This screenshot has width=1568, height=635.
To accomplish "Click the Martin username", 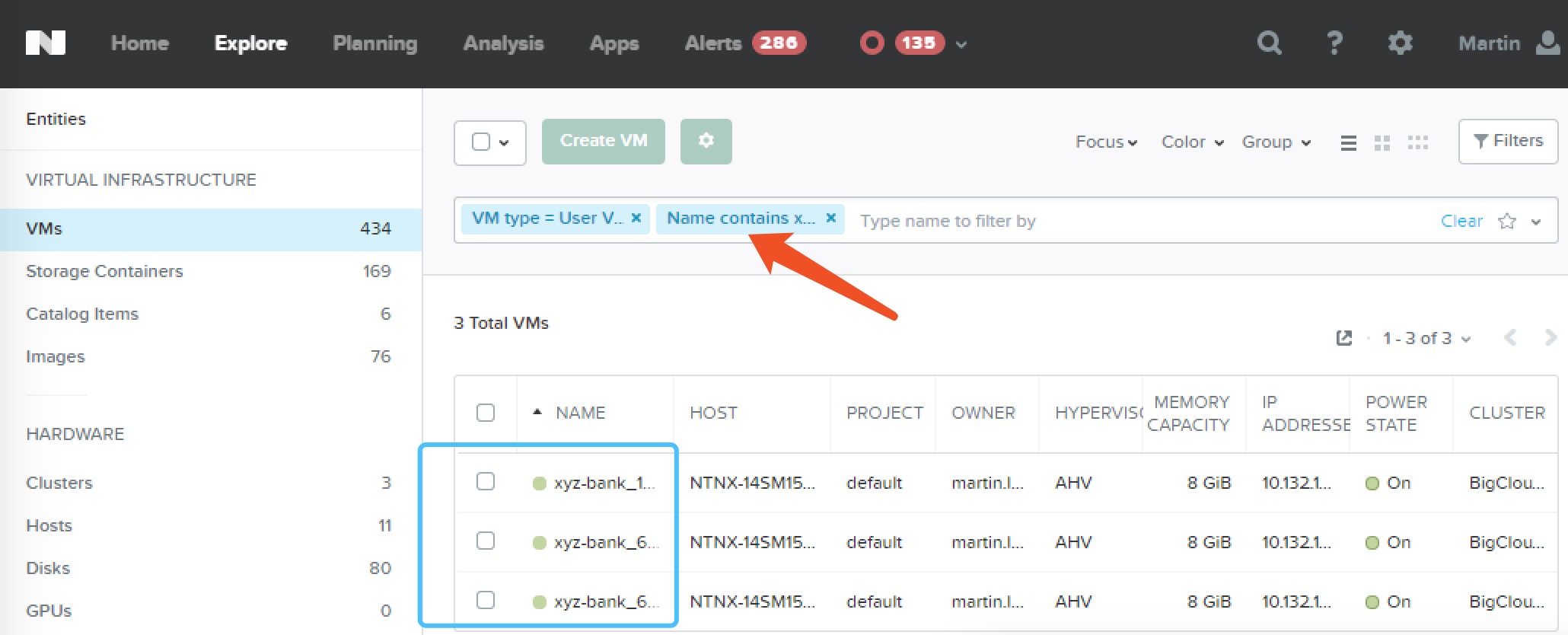I will 1489,43.
